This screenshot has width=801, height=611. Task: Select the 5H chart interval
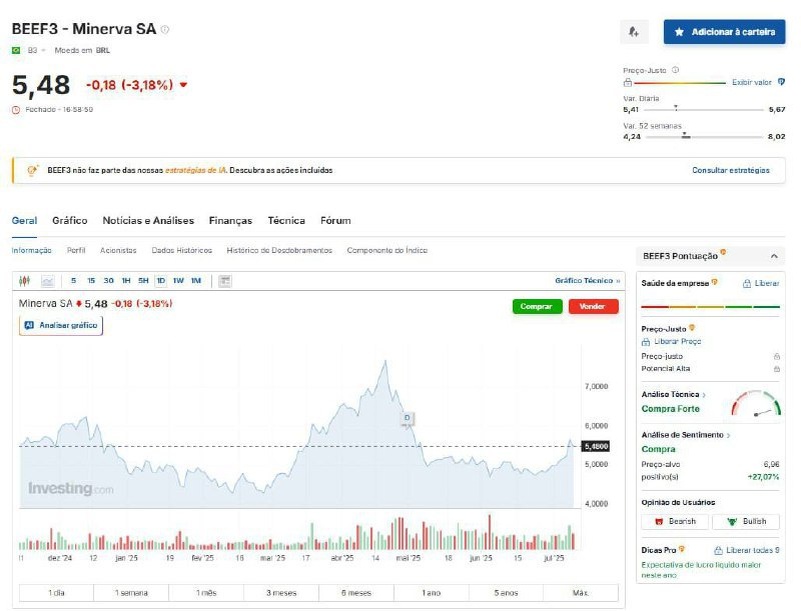(x=144, y=281)
